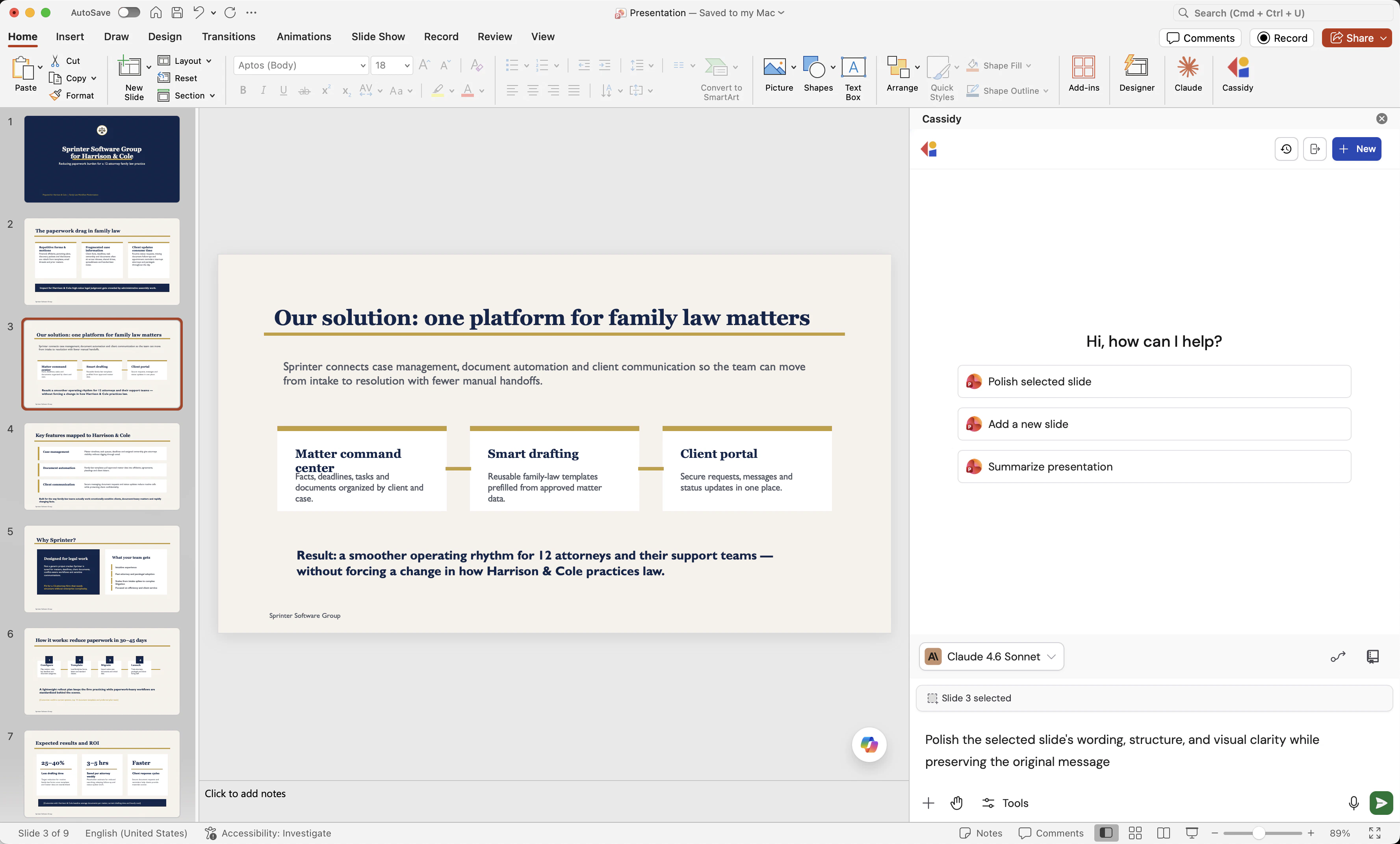The height and width of the screenshot is (844, 1400).
Task: Open the Add-ins gallery
Action: (1084, 74)
